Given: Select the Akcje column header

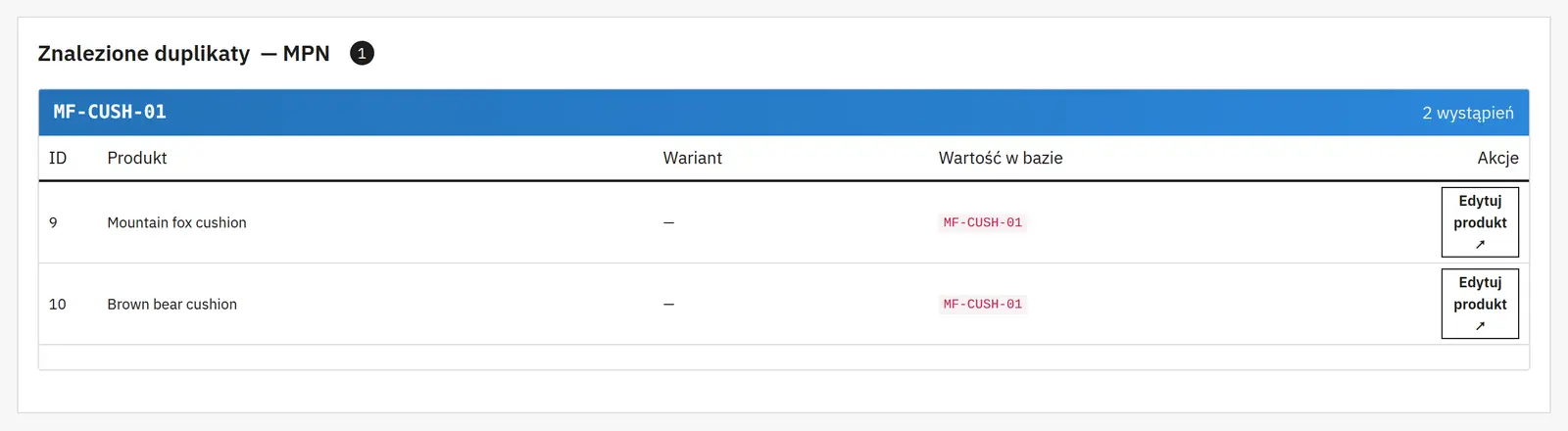Looking at the screenshot, I should click(1497, 158).
